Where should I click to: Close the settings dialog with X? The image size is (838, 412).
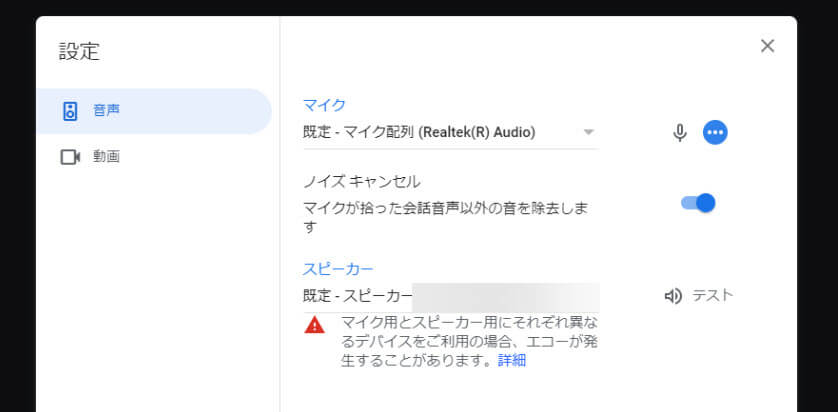767,46
